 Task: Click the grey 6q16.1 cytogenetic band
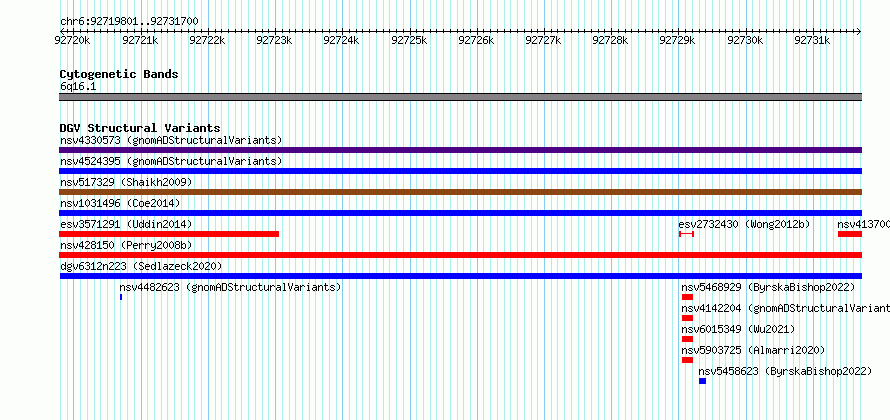(460, 97)
